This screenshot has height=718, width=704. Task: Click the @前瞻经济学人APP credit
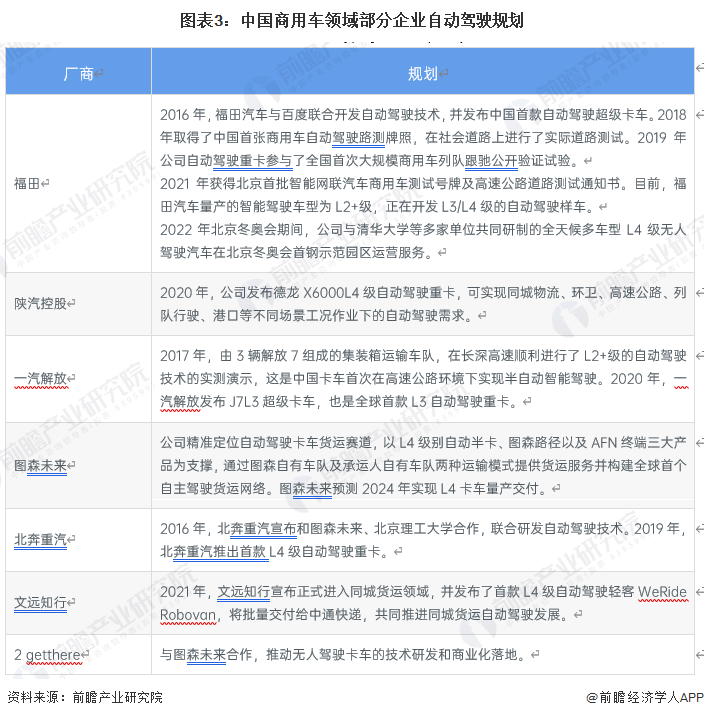point(645,697)
